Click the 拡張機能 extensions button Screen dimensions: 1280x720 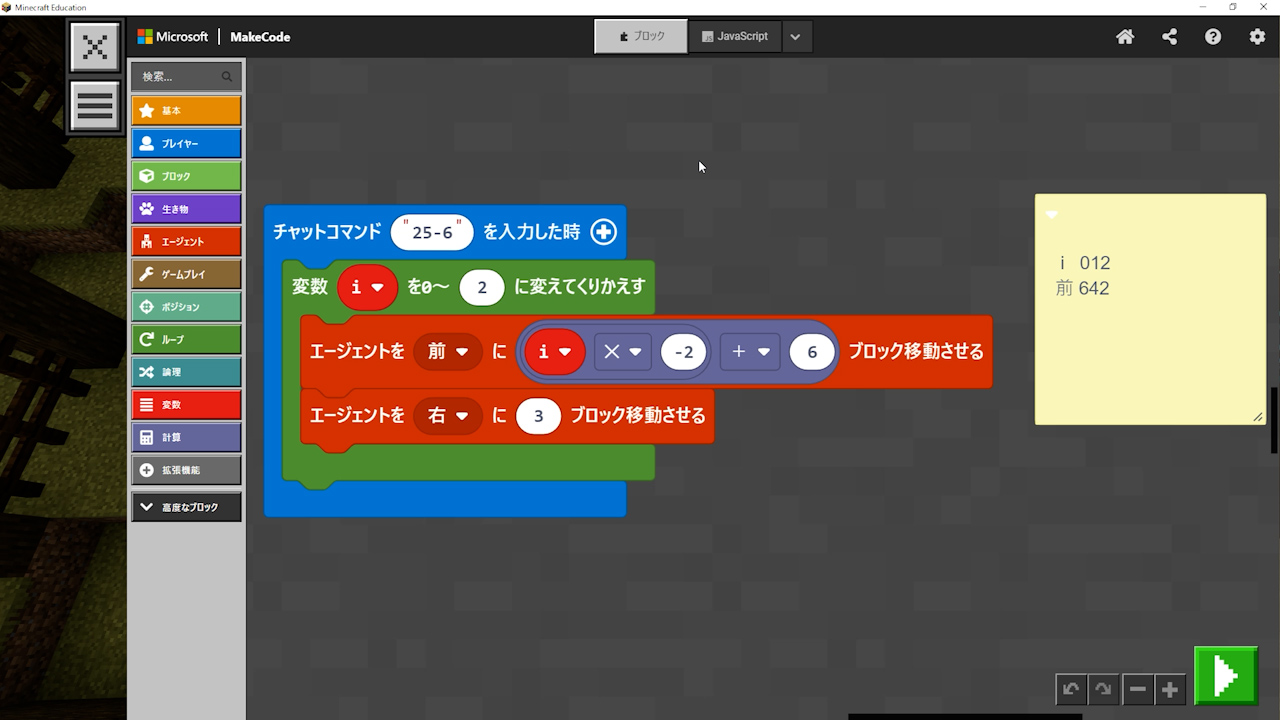(186, 470)
